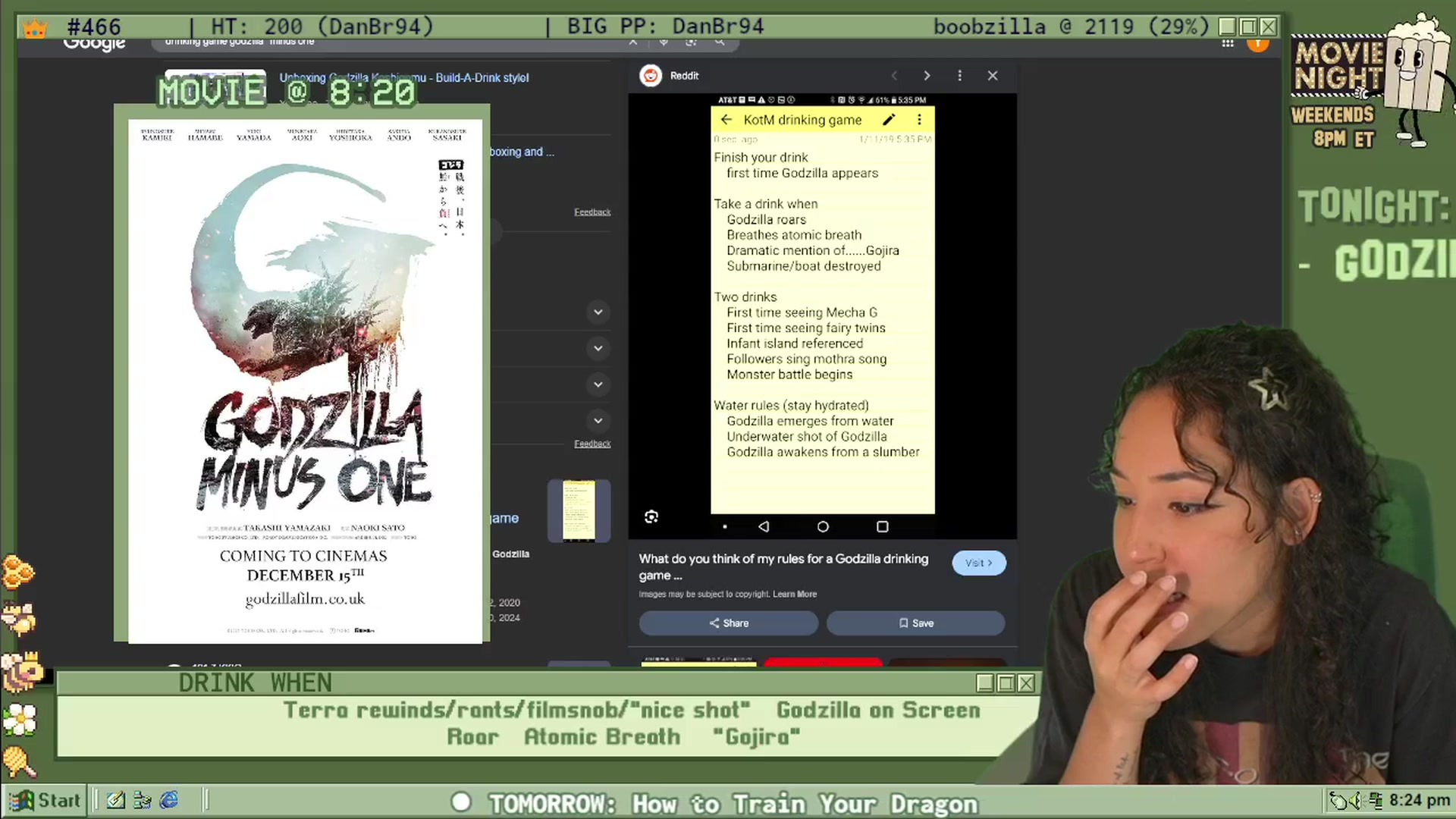Close the Reddit image preview panel
The height and width of the screenshot is (819, 1456).
[993, 76]
